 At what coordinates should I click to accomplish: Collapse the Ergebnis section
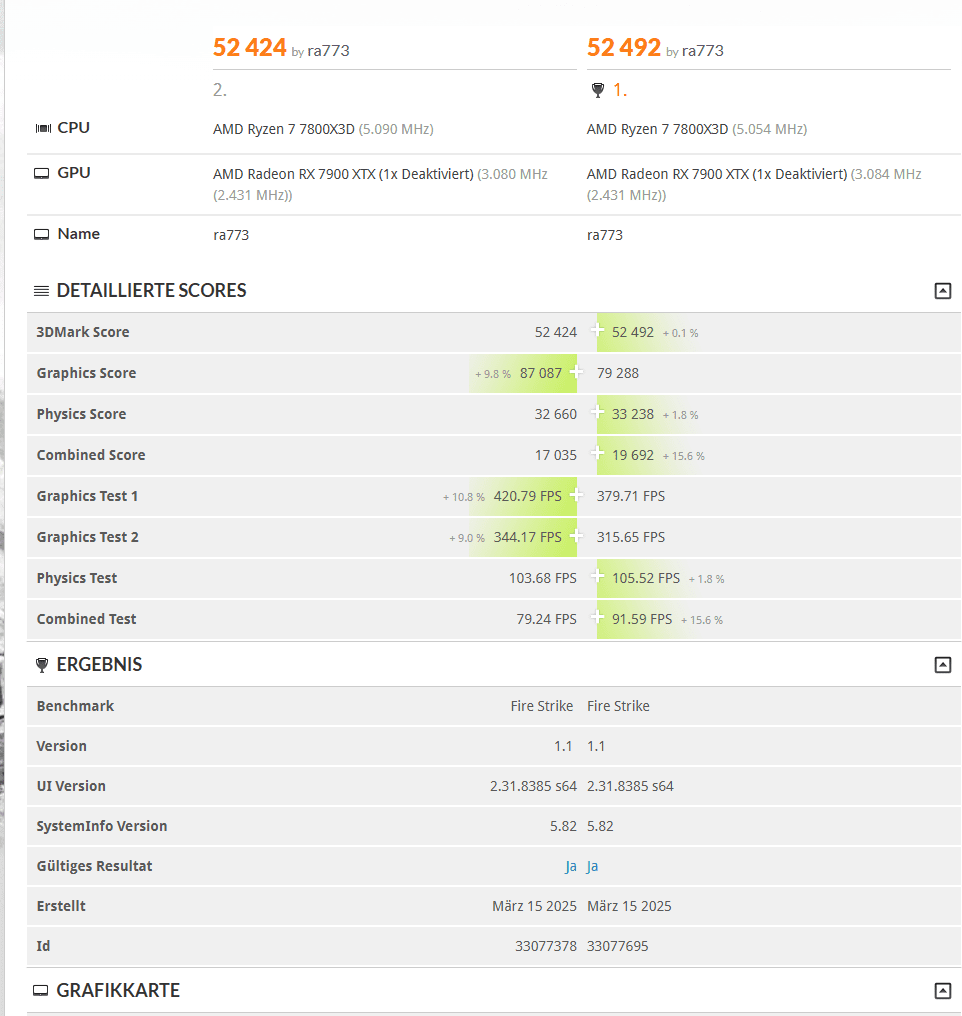(943, 665)
